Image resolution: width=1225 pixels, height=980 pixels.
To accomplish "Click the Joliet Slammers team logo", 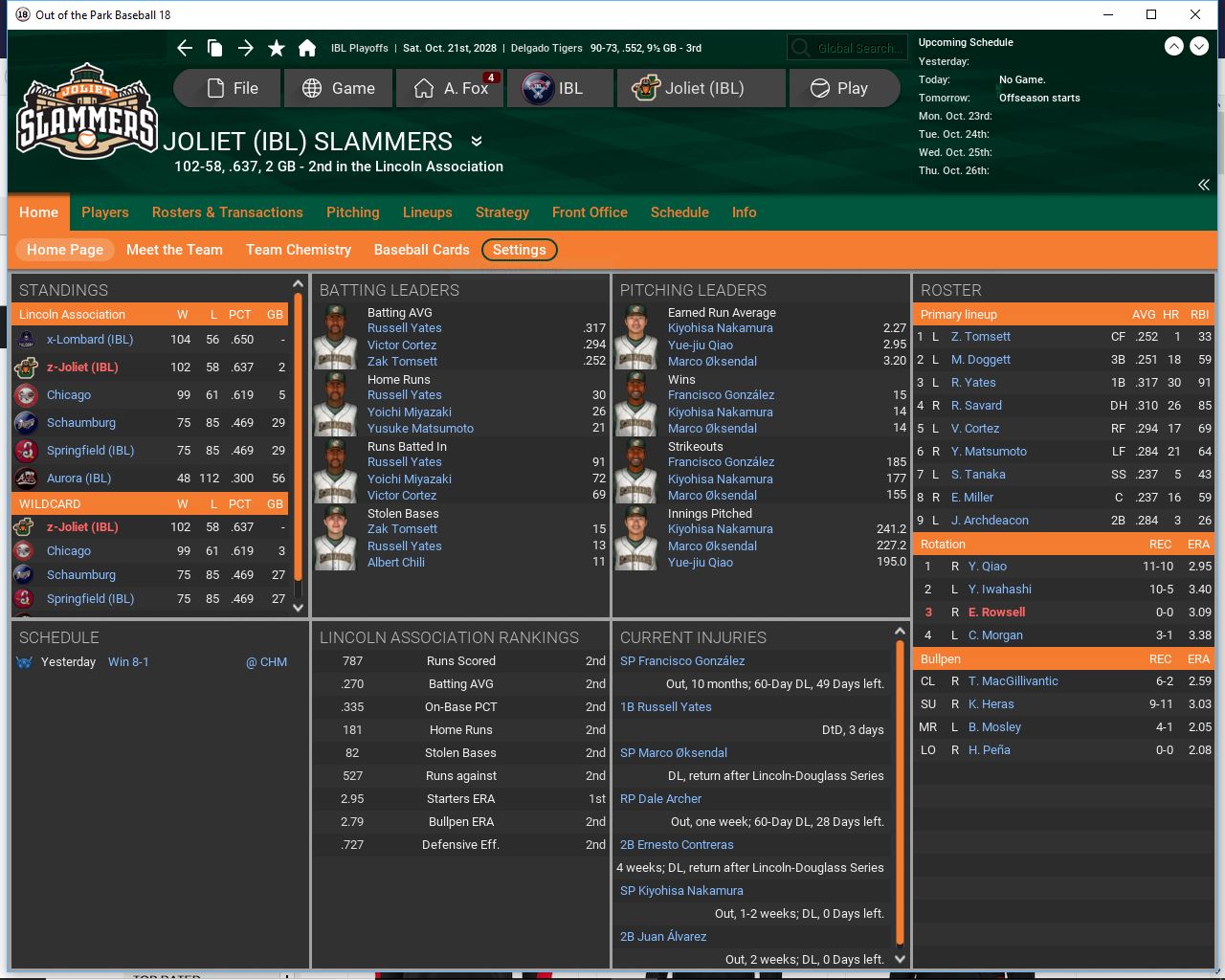I will pyautogui.click(x=86, y=112).
